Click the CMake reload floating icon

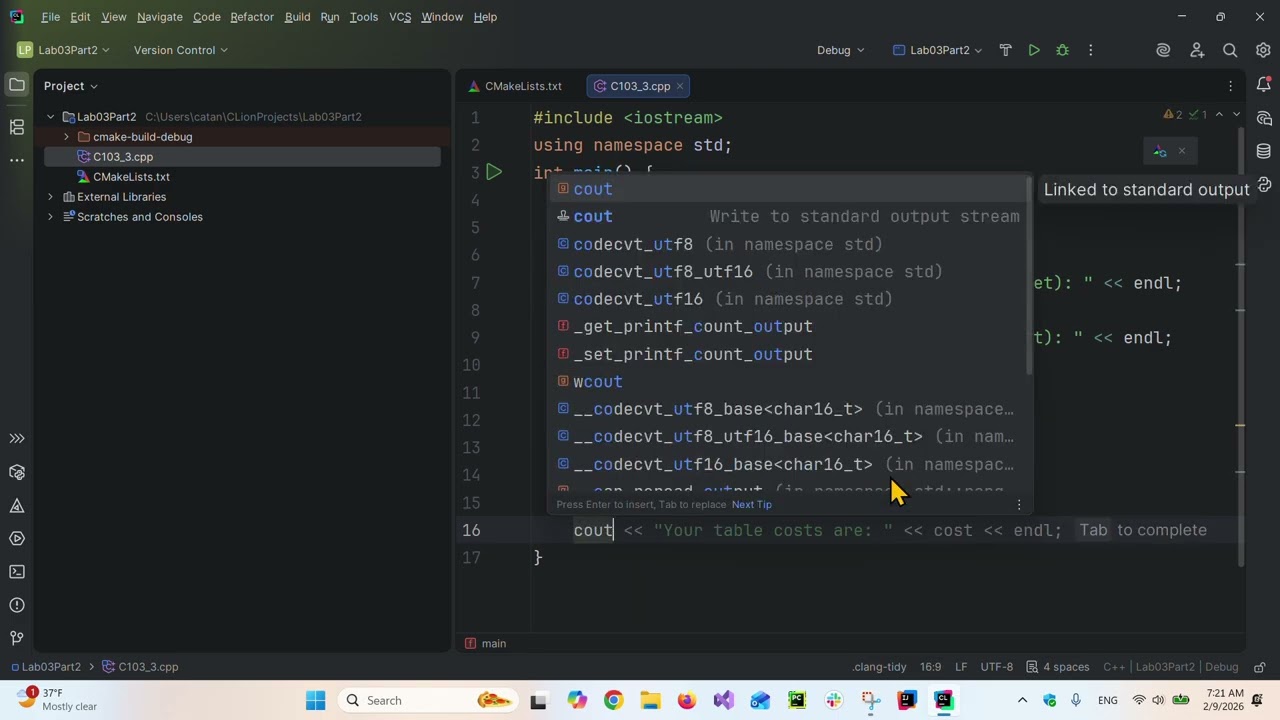1160,151
